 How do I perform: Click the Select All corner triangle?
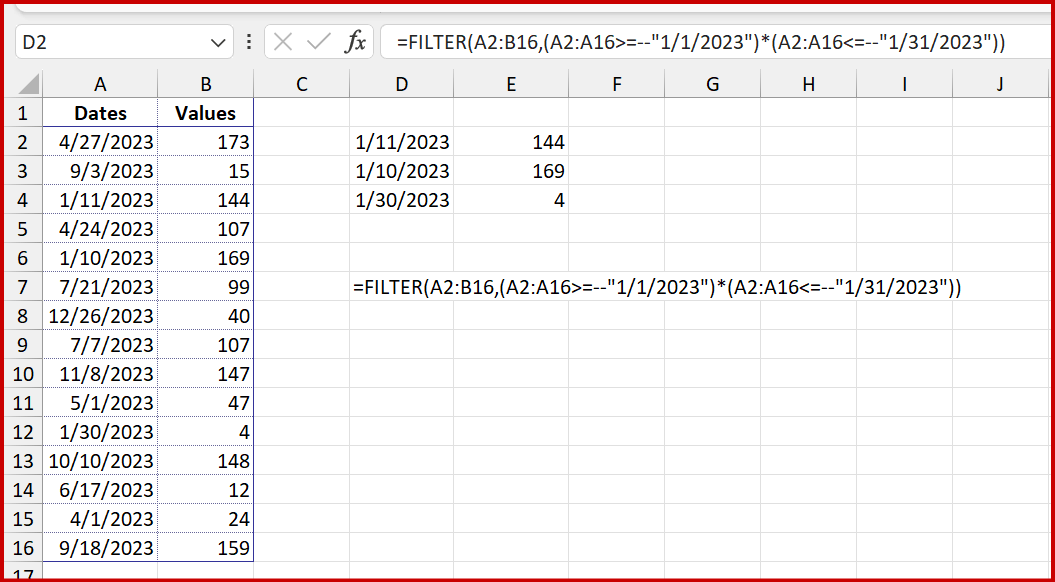tap(28, 84)
